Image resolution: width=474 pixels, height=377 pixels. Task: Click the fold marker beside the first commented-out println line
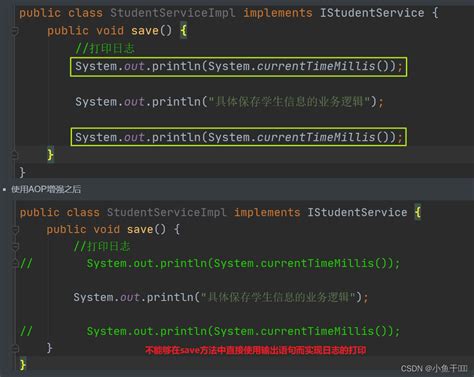tap(15, 263)
